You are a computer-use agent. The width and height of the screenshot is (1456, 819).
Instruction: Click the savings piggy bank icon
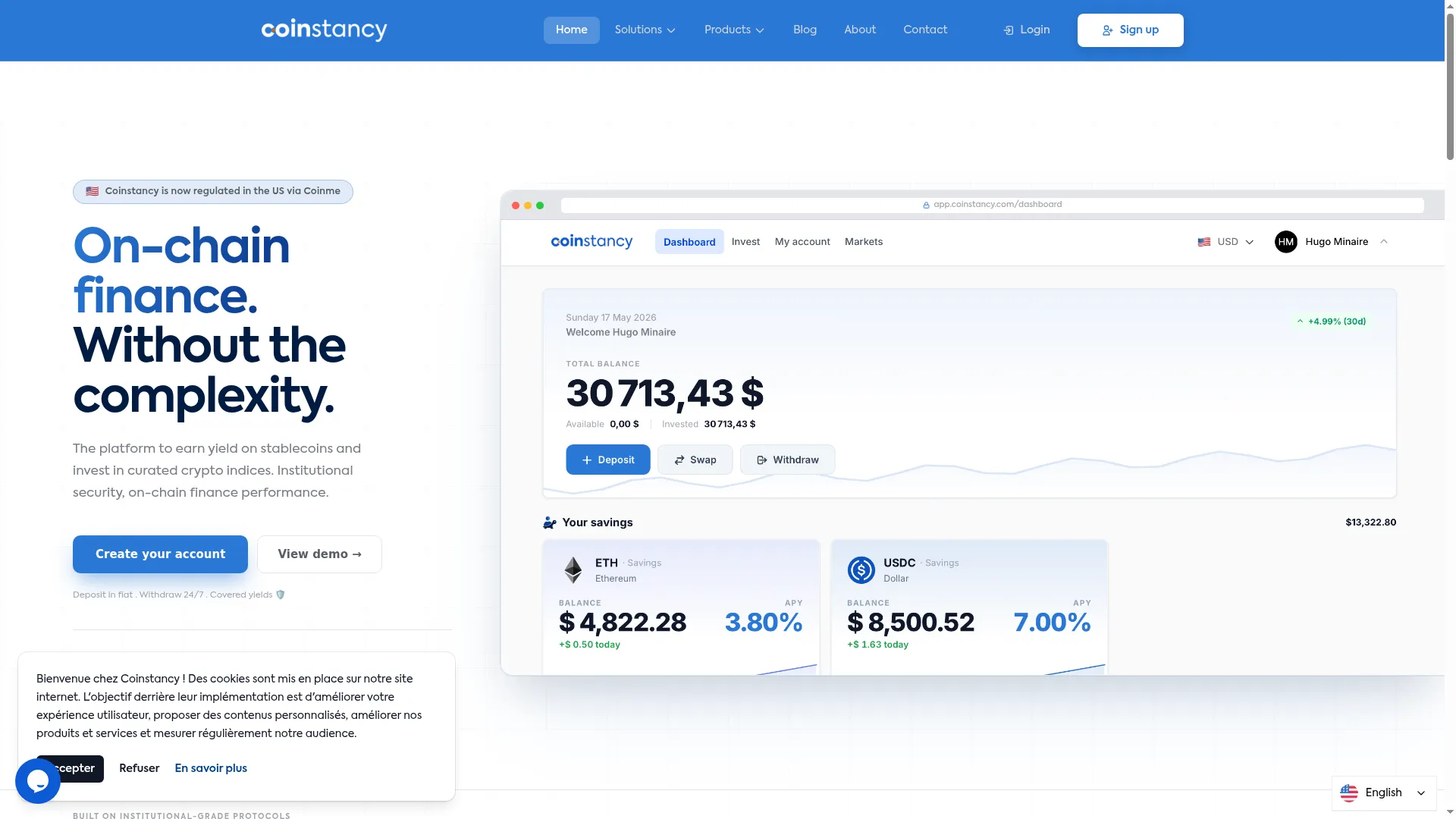550,522
